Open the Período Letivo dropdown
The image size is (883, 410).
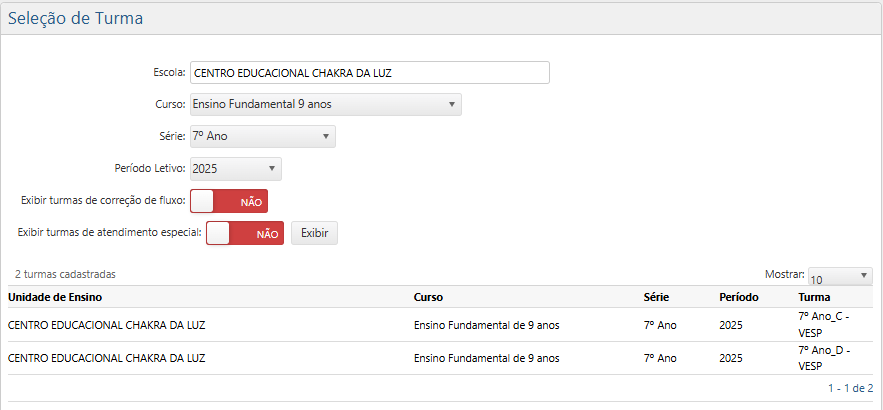(x=235, y=168)
